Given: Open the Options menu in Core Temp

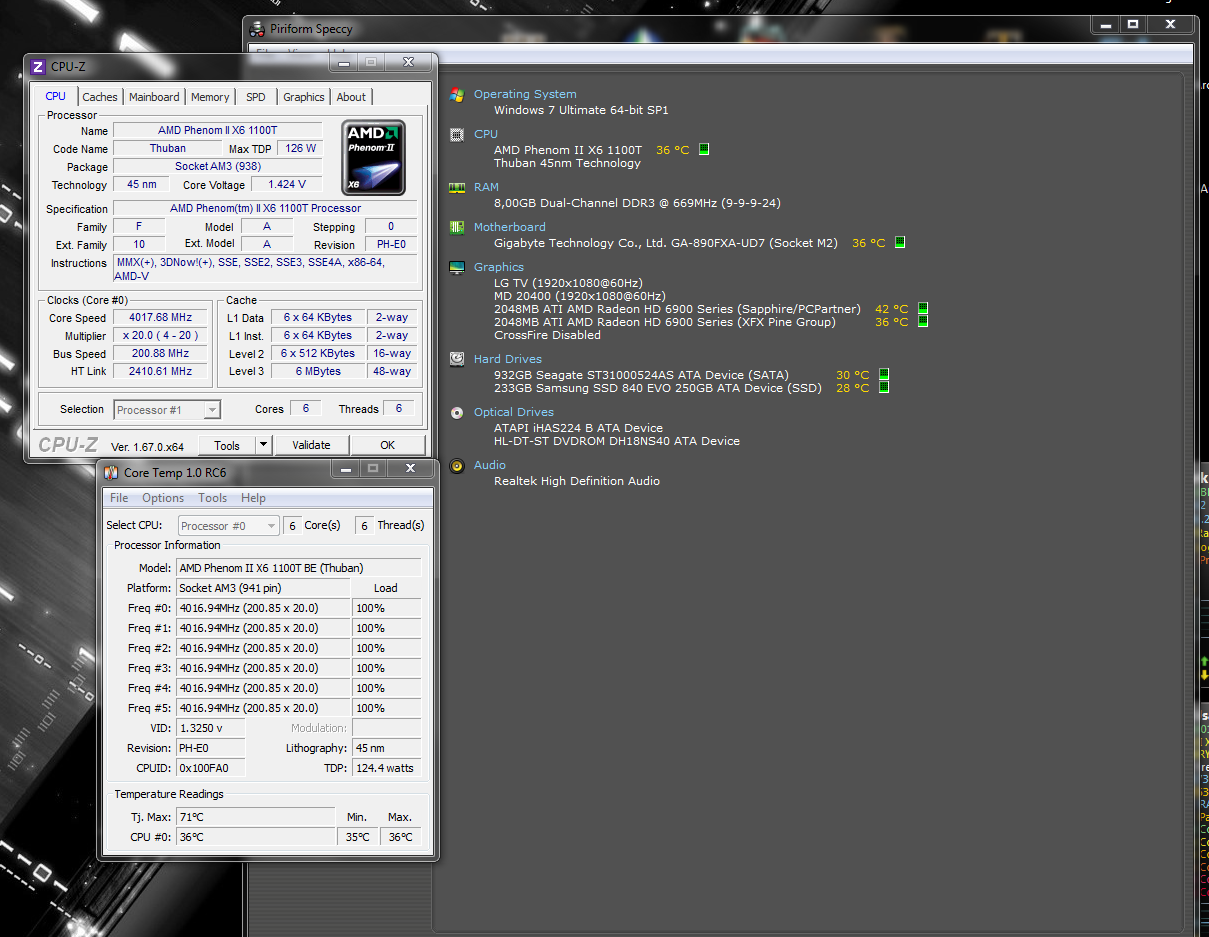Looking at the screenshot, I should pyautogui.click(x=163, y=498).
